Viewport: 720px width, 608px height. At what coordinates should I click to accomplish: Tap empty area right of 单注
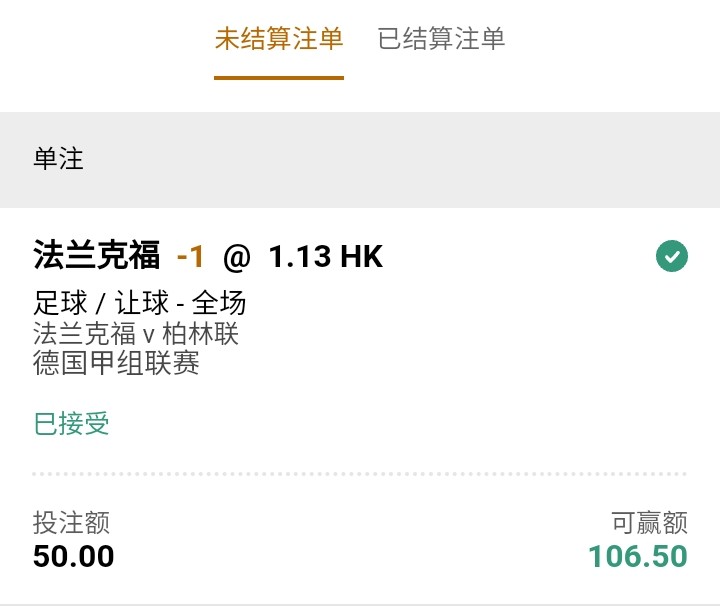tap(400, 159)
